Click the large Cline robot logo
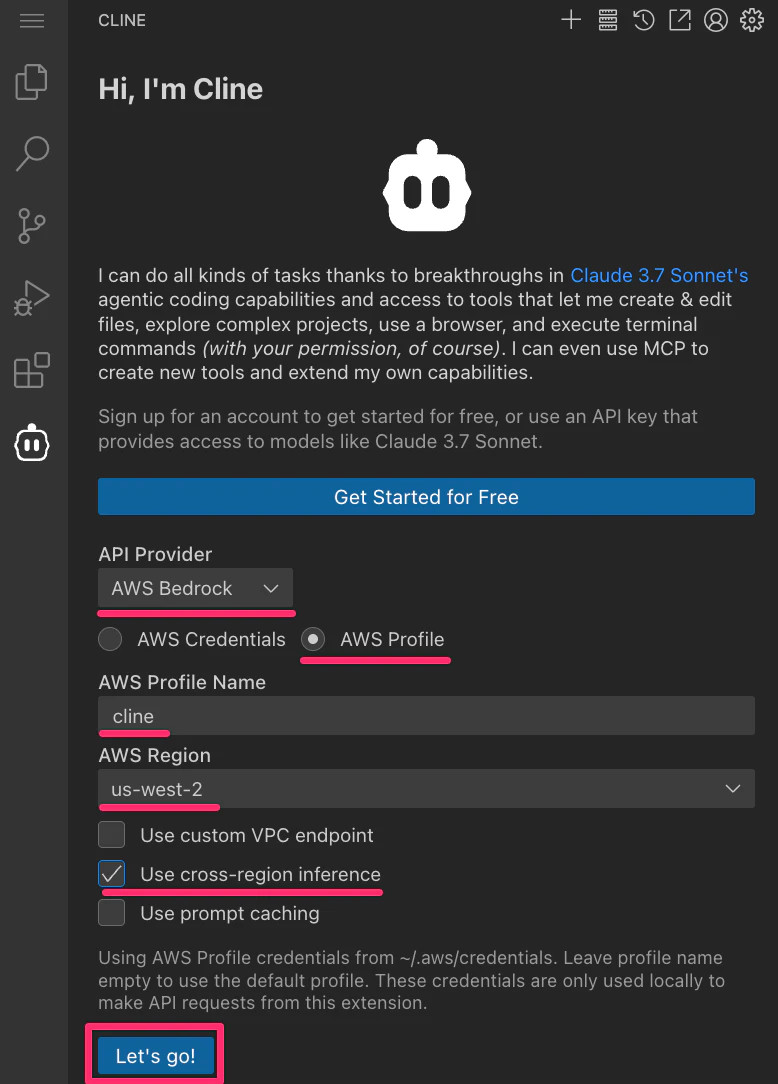Screen dimensions: 778x1084 click(427, 186)
